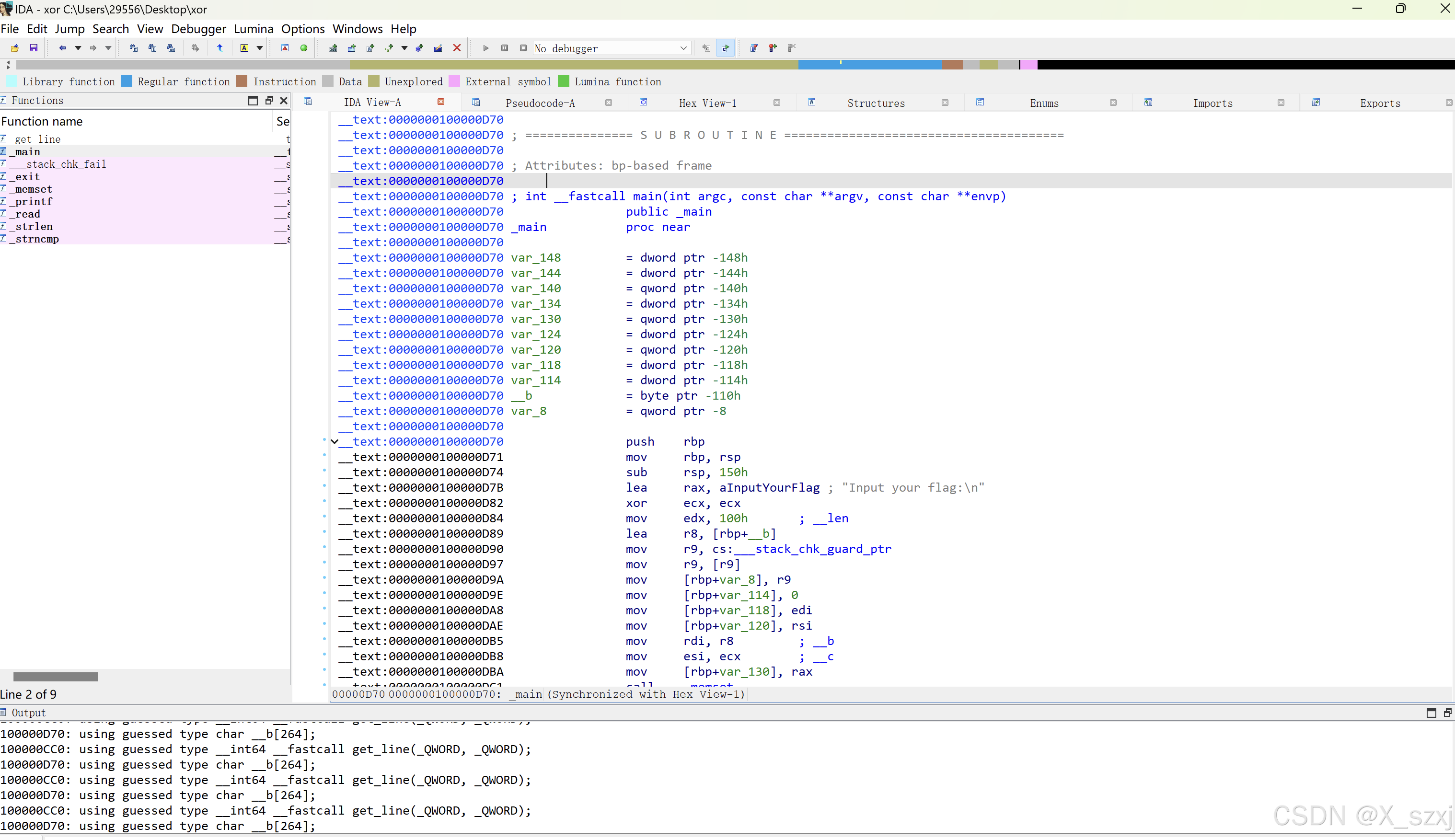
Task: Click the binoculars search toolbar icon
Action: 134,48
